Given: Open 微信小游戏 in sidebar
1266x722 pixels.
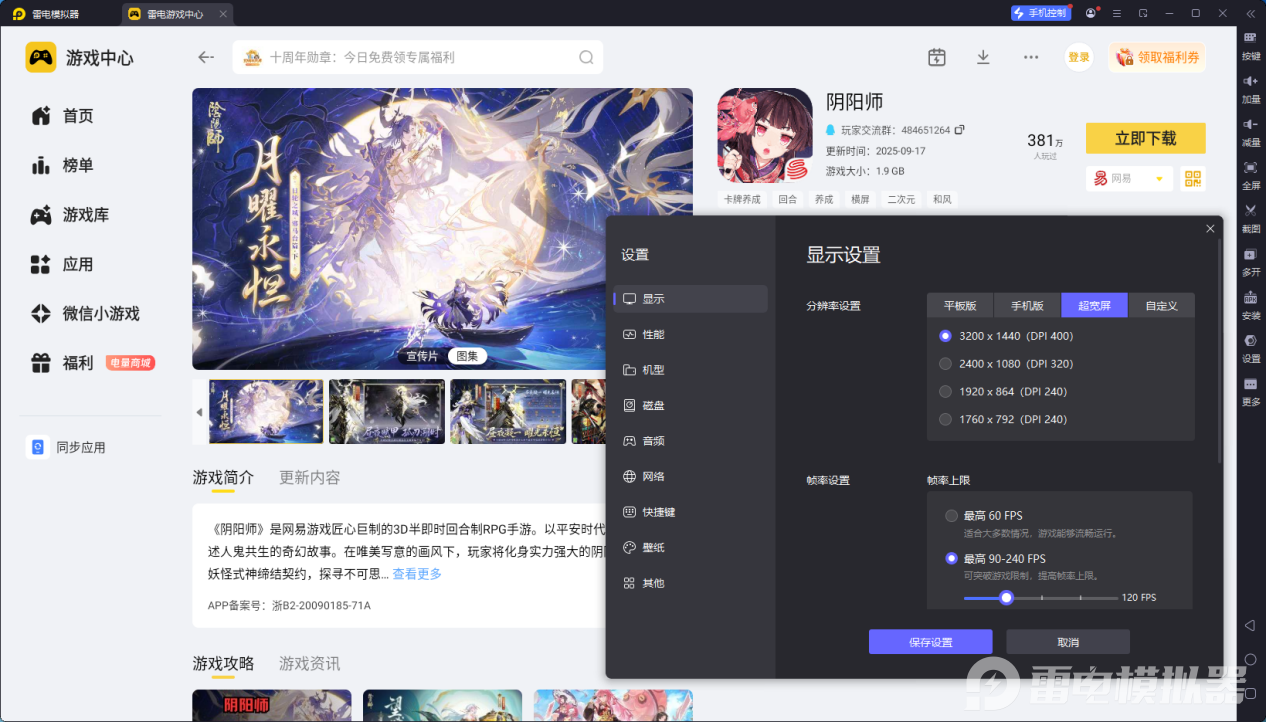Looking at the screenshot, I should (x=100, y=314).
